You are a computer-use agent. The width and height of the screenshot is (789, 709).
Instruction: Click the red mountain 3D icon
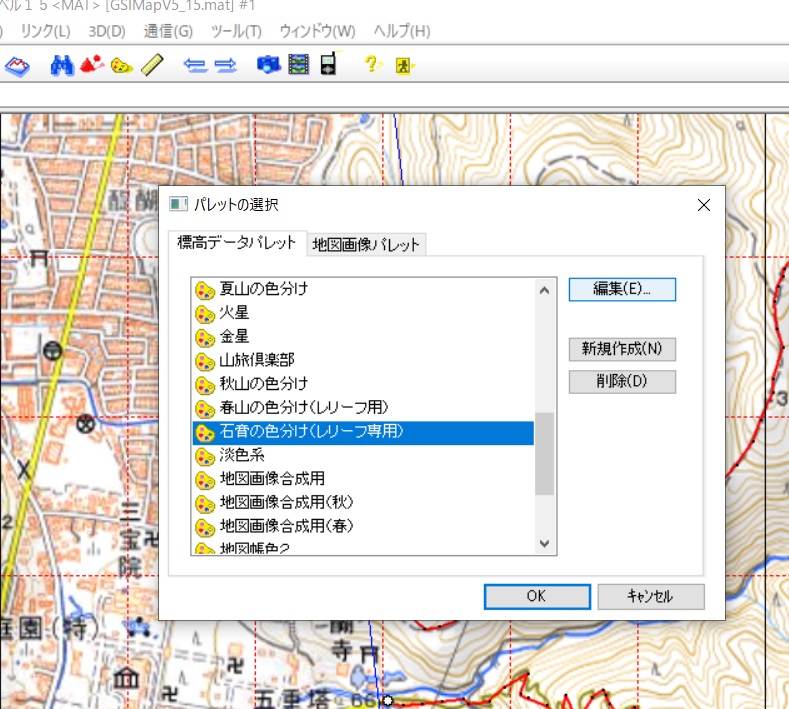[x=92, y=64]
